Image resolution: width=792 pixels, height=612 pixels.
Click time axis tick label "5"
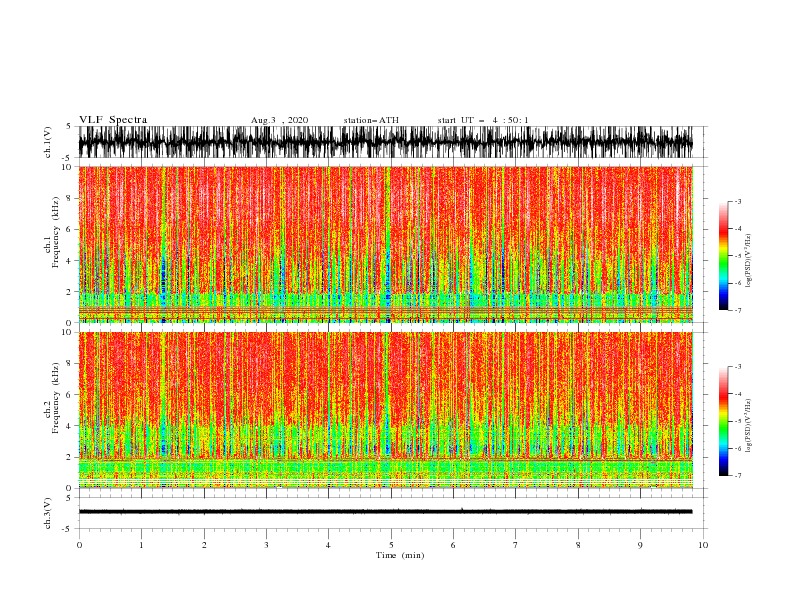[391, 545]
